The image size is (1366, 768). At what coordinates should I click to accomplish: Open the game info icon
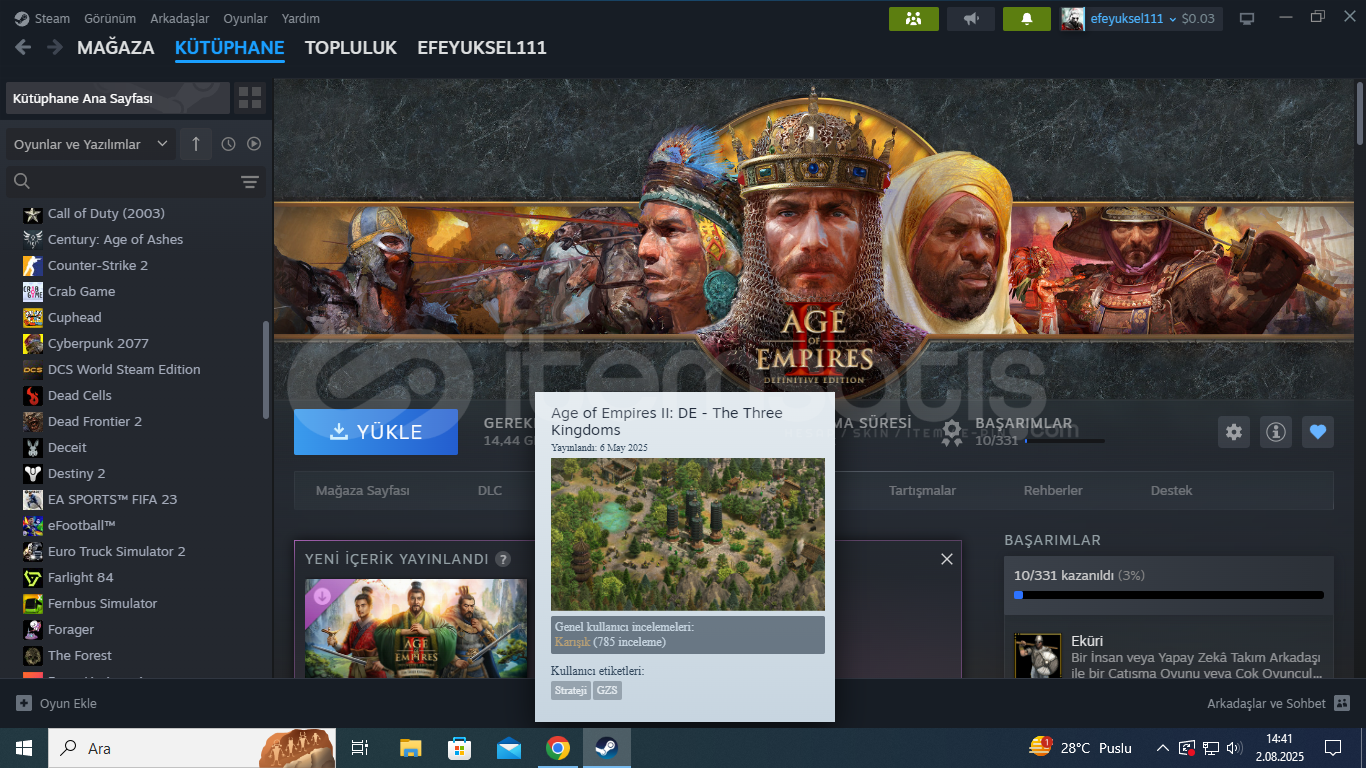point(1276,432)
